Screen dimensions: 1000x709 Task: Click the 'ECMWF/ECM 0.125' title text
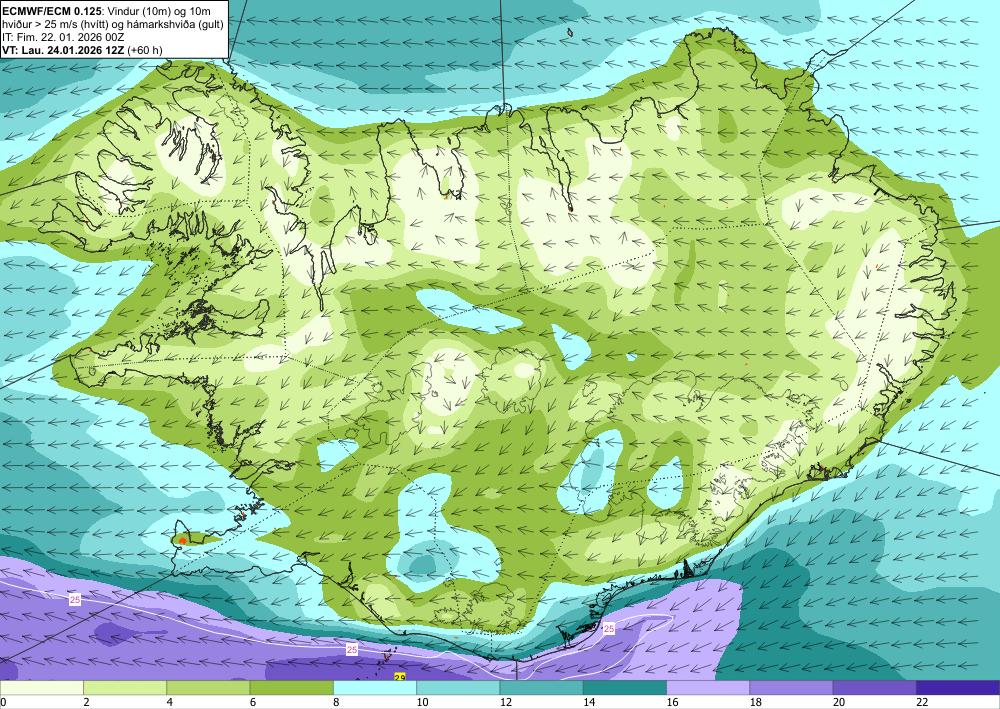pyautogui.click(x=51, y=11)
